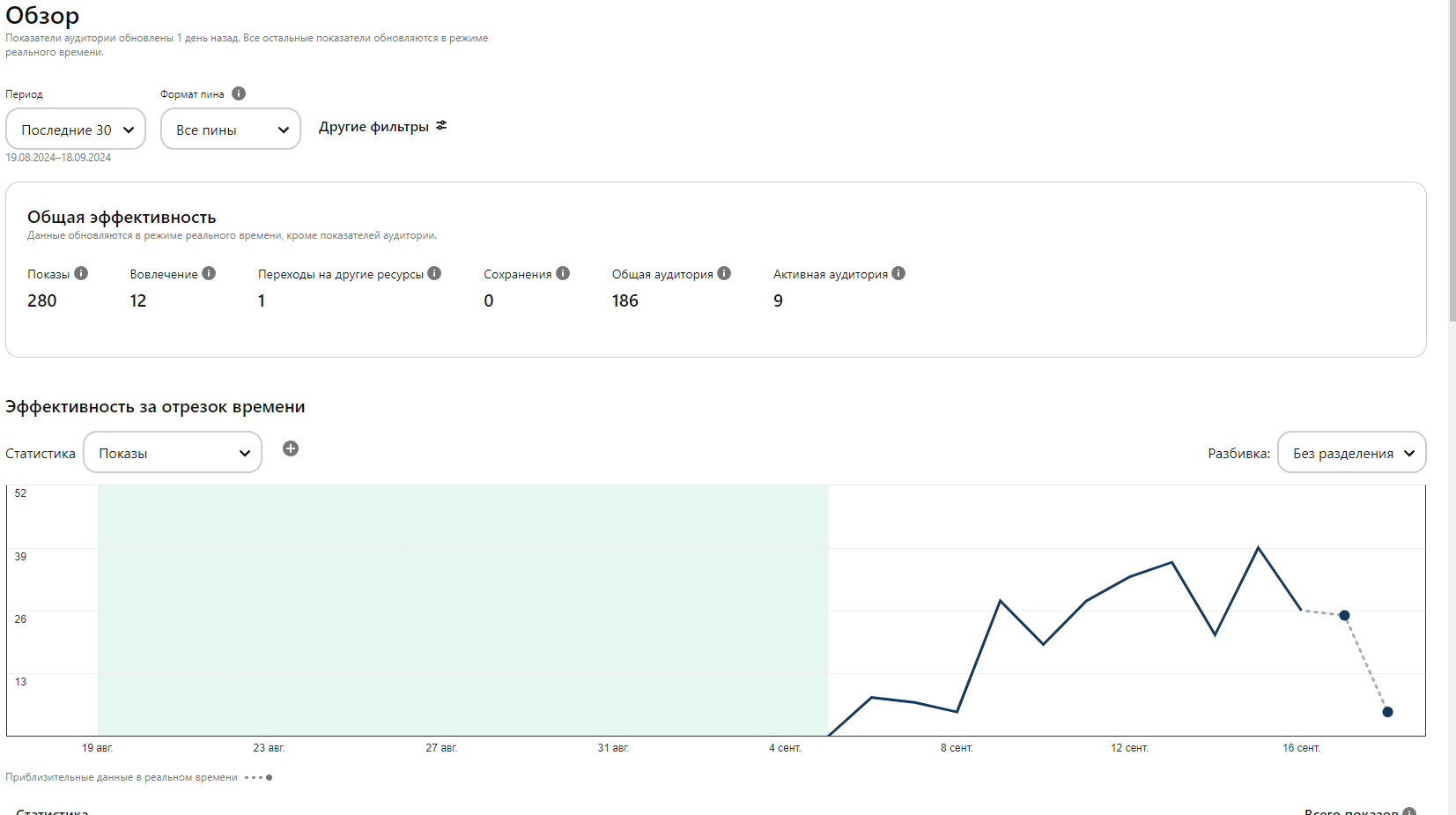Click the Общая аудитория value 186

[625, 300]
